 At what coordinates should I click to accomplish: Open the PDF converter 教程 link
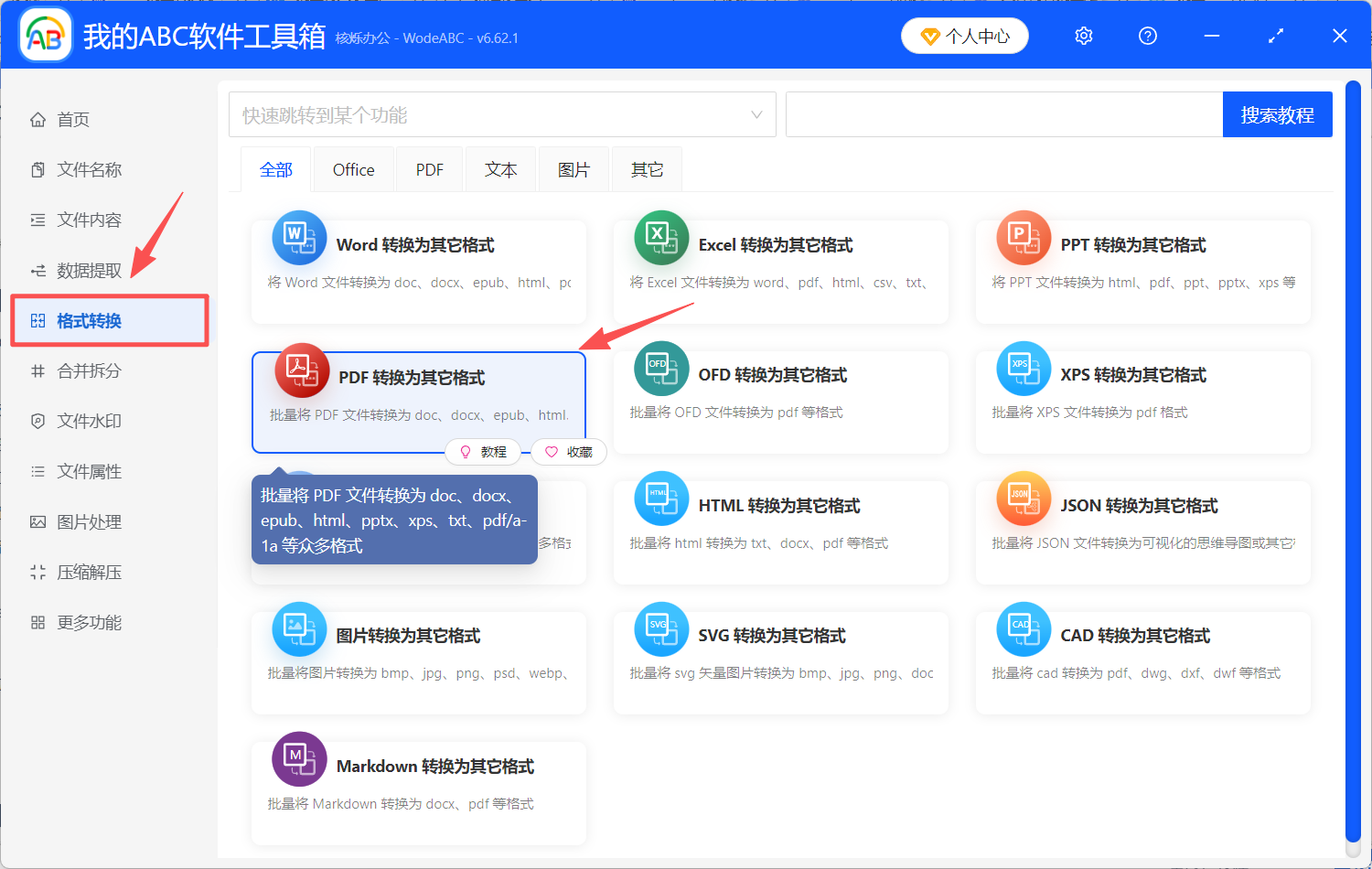coord(484,451)
